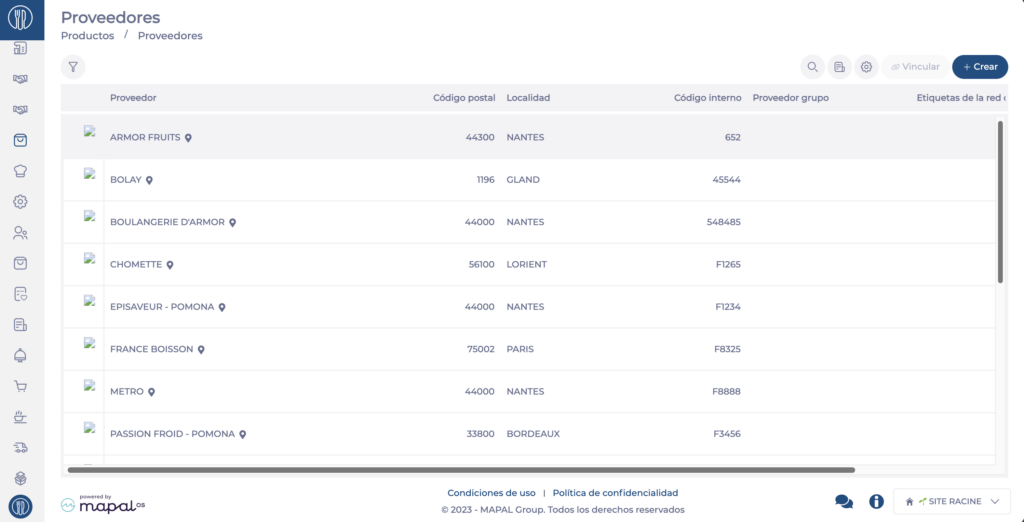Click location pin next to EPISAVEUR - POMONA
Viewport: 1024px width, 522px height.
coord(221,307)
